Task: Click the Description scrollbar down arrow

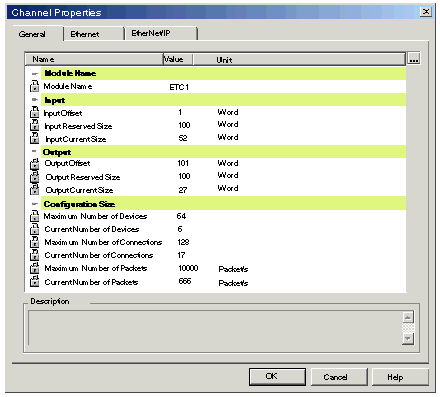Action: pyautogui.click(x=408, y=339)
